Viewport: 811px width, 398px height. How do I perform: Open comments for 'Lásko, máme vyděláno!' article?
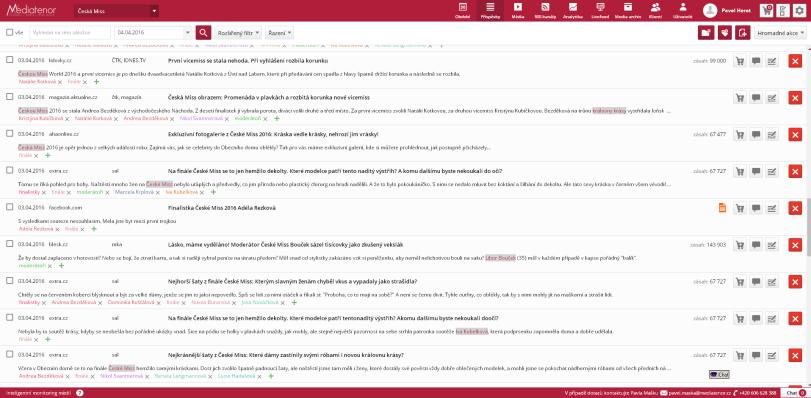pos(756,245)
